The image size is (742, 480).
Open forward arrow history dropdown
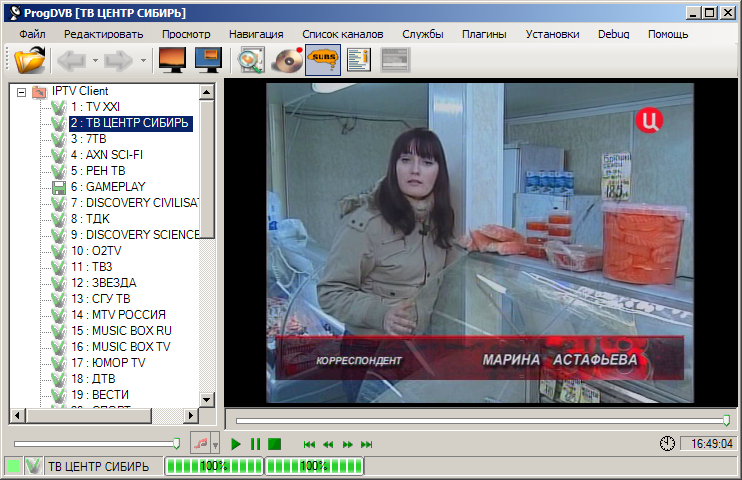point(143,61)
